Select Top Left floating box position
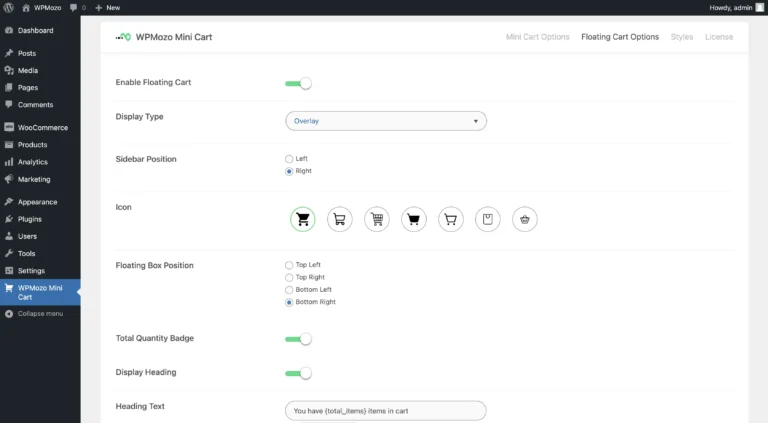Viewport: 768px width, 423px height. [289, 265]
